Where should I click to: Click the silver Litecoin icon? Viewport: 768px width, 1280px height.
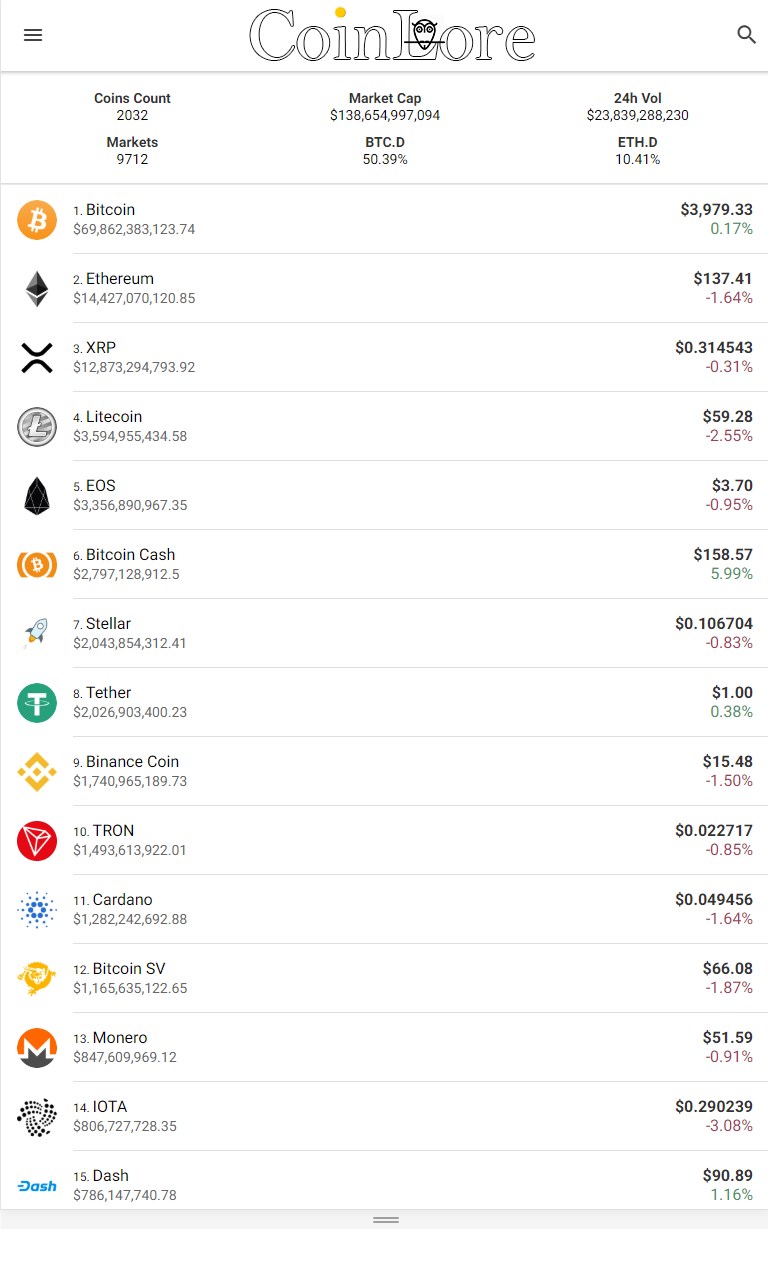37,427
